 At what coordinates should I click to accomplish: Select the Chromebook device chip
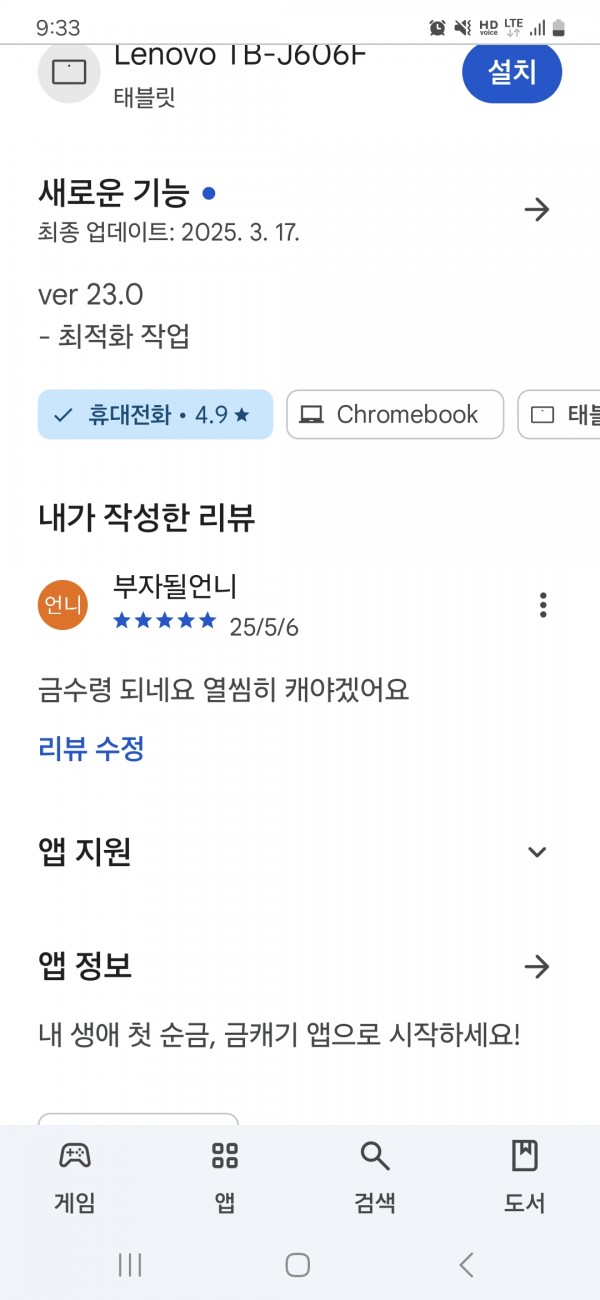[x=395, y=414]
